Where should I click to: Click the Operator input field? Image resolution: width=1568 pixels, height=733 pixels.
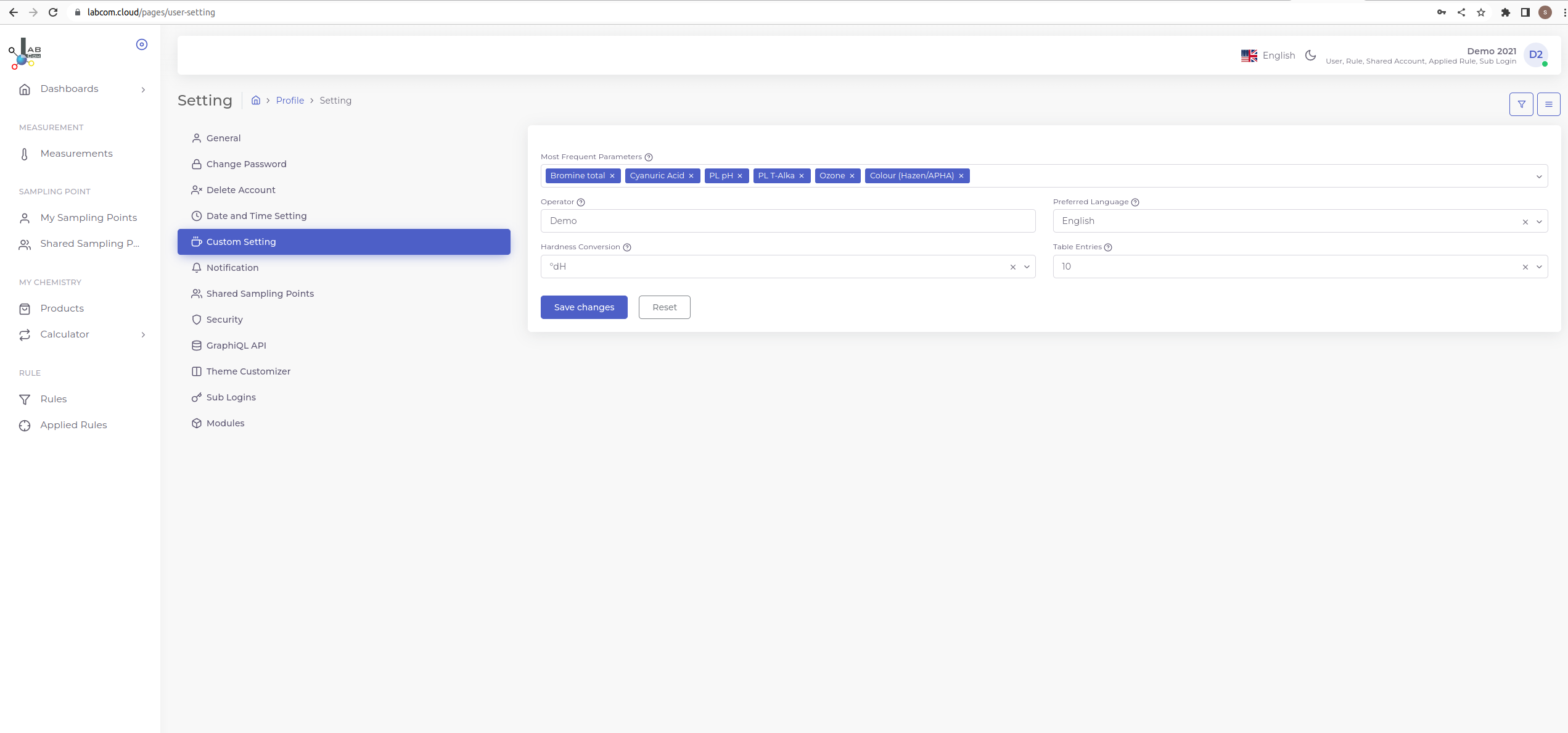[788, 221]
